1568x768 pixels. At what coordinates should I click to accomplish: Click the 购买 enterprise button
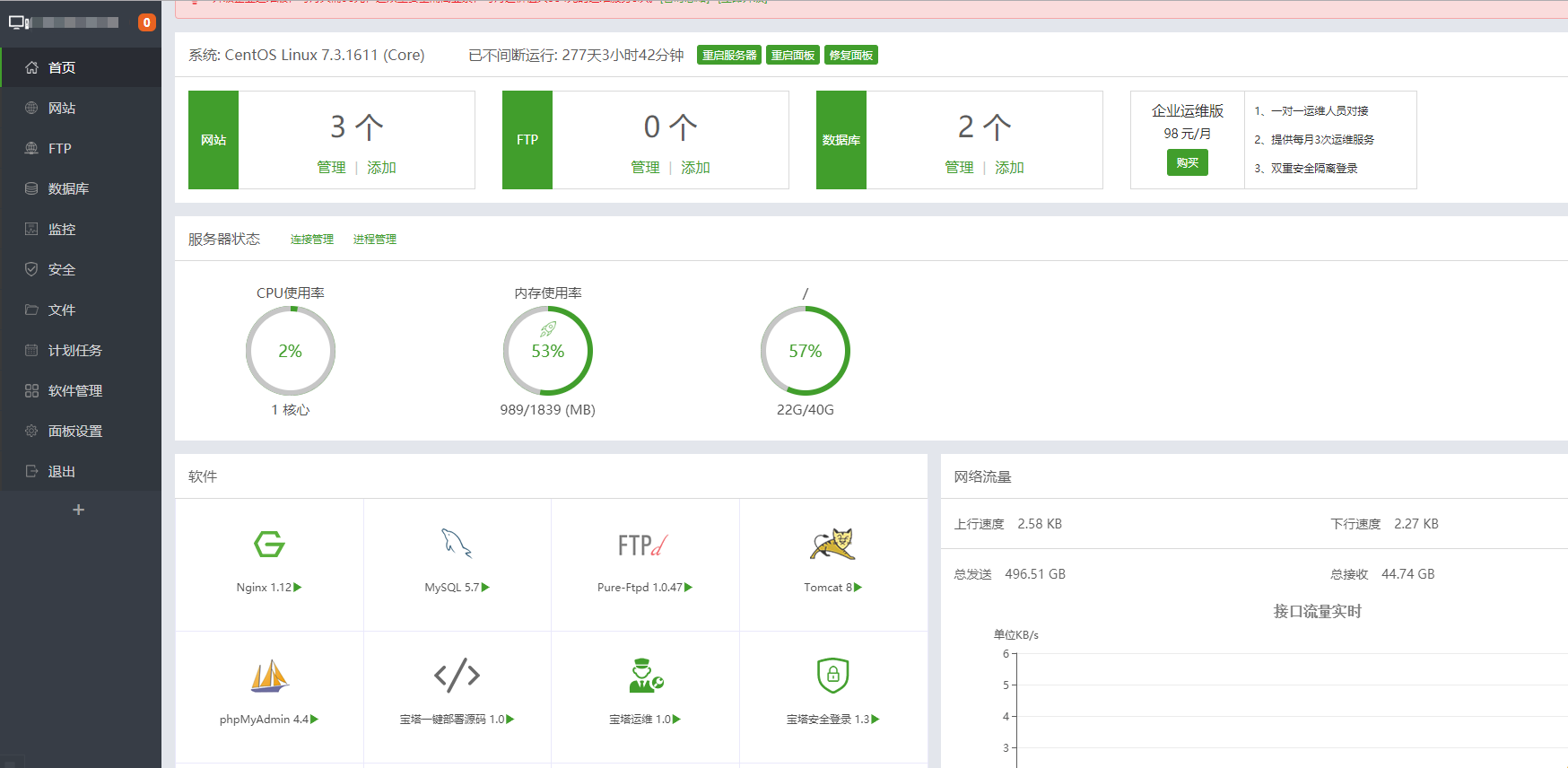coord(1187,162)
